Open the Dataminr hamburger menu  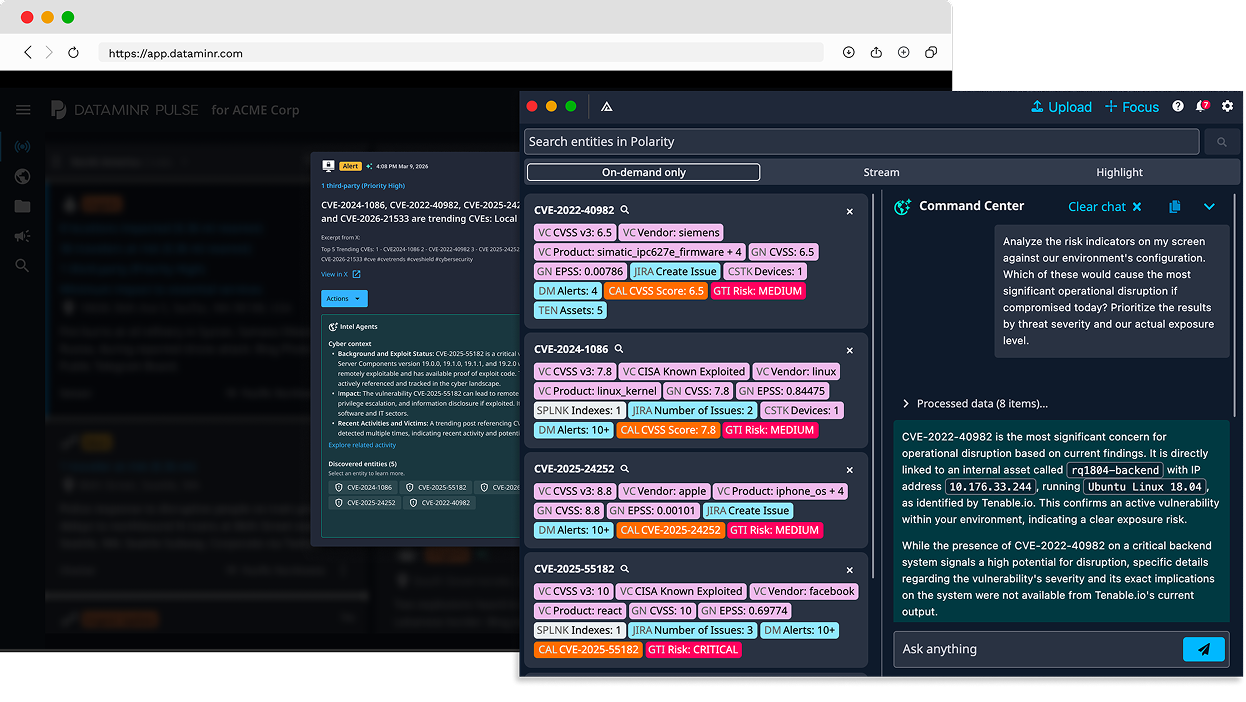pyautogui.click(x=23, y=110)
